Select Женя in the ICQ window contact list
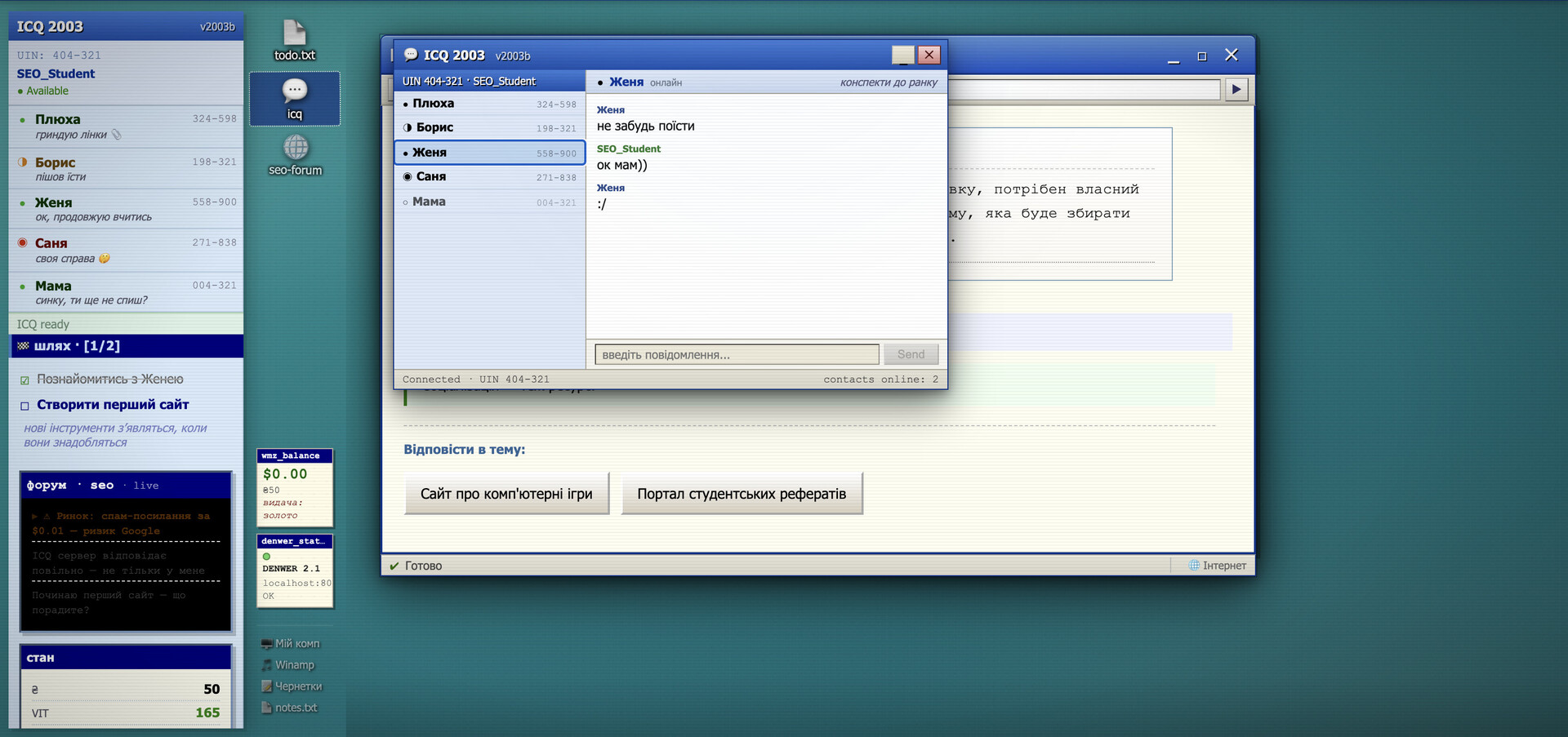This screenshot has width=1568, height=737. [x=490, y=153]
